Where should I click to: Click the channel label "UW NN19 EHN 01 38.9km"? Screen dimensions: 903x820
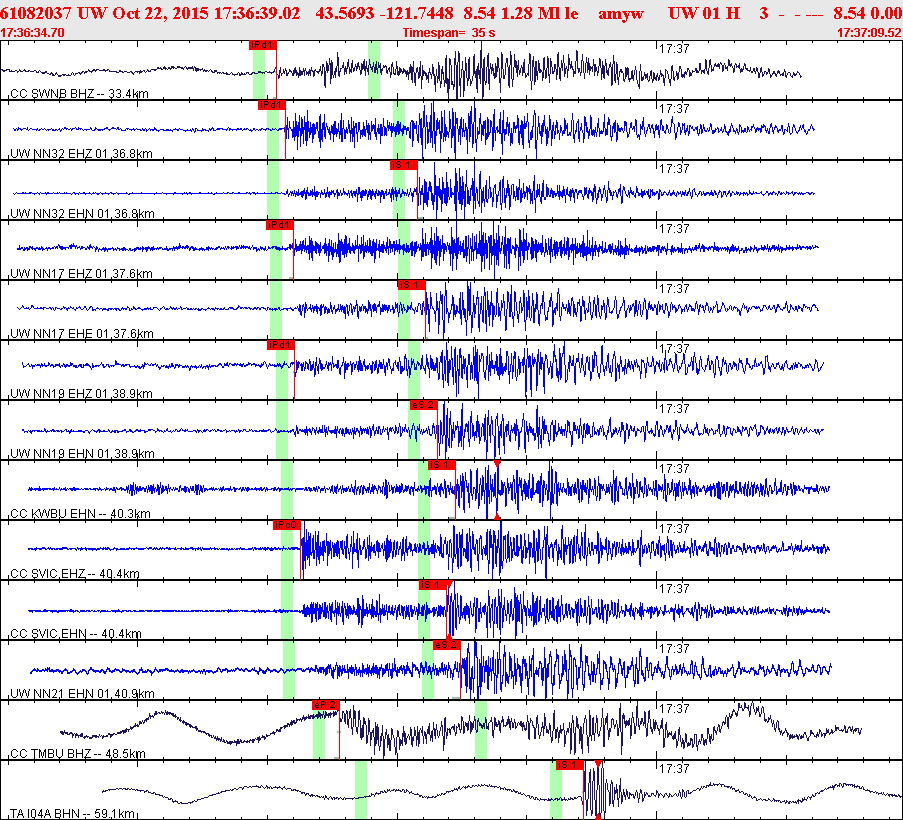82,454
